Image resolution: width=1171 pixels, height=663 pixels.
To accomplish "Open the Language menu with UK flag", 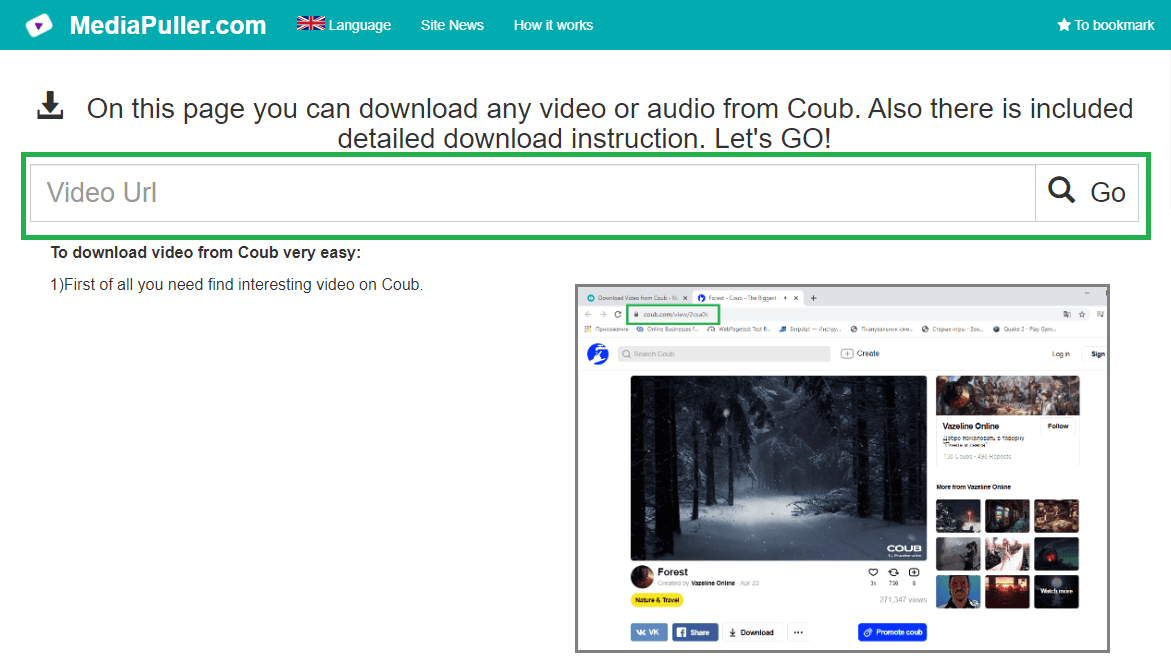I will [x=344, y=25].
